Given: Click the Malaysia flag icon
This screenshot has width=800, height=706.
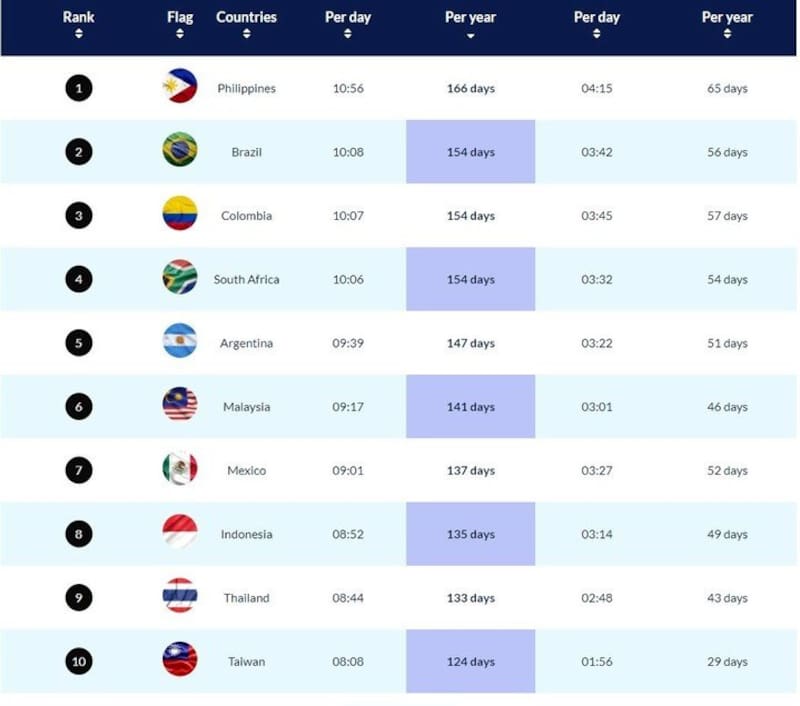Looking at the screenshot, I should pyautogui.click(x=180, y=406).
